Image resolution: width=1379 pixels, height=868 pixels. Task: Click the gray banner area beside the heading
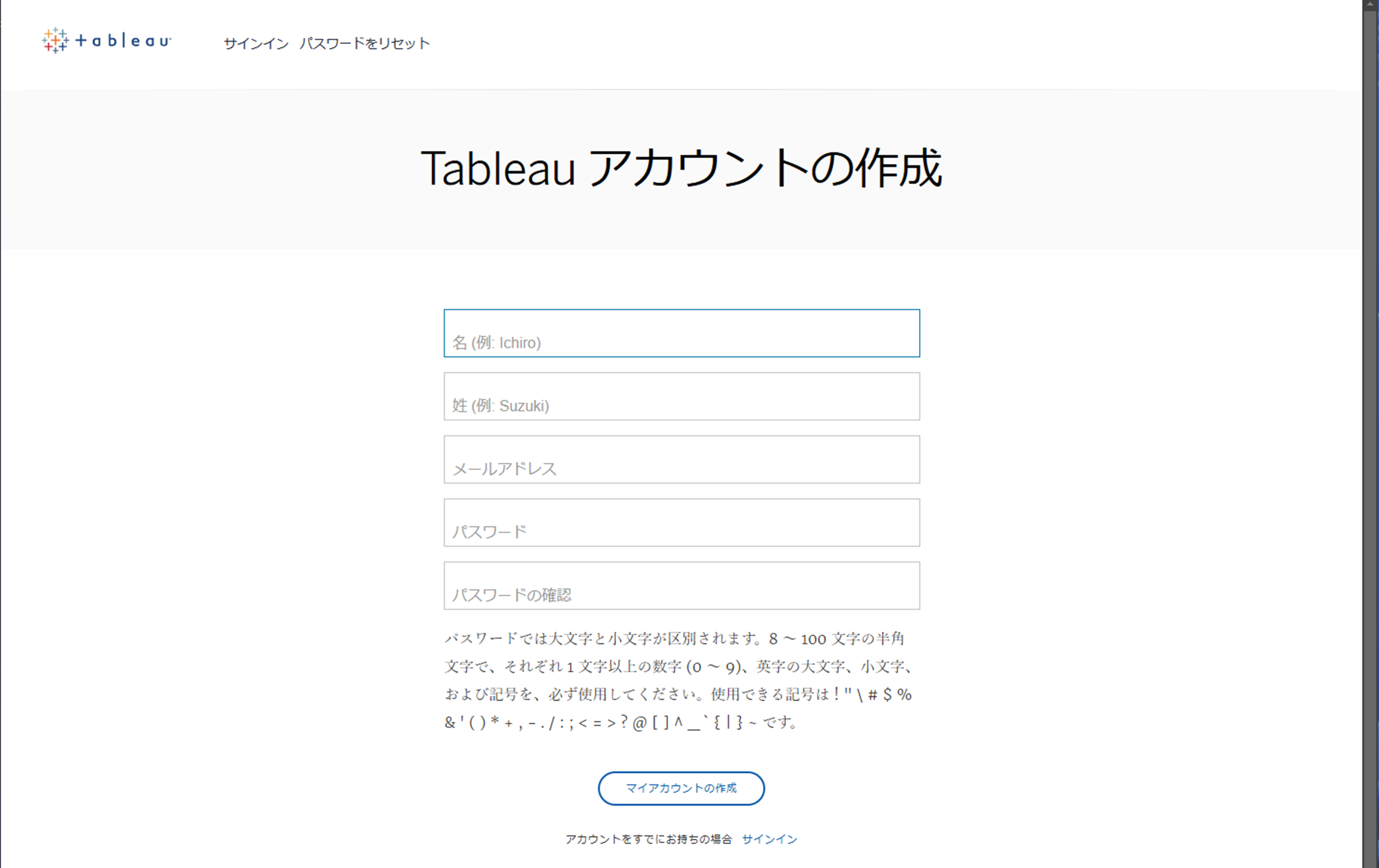[x=208, y=169]
